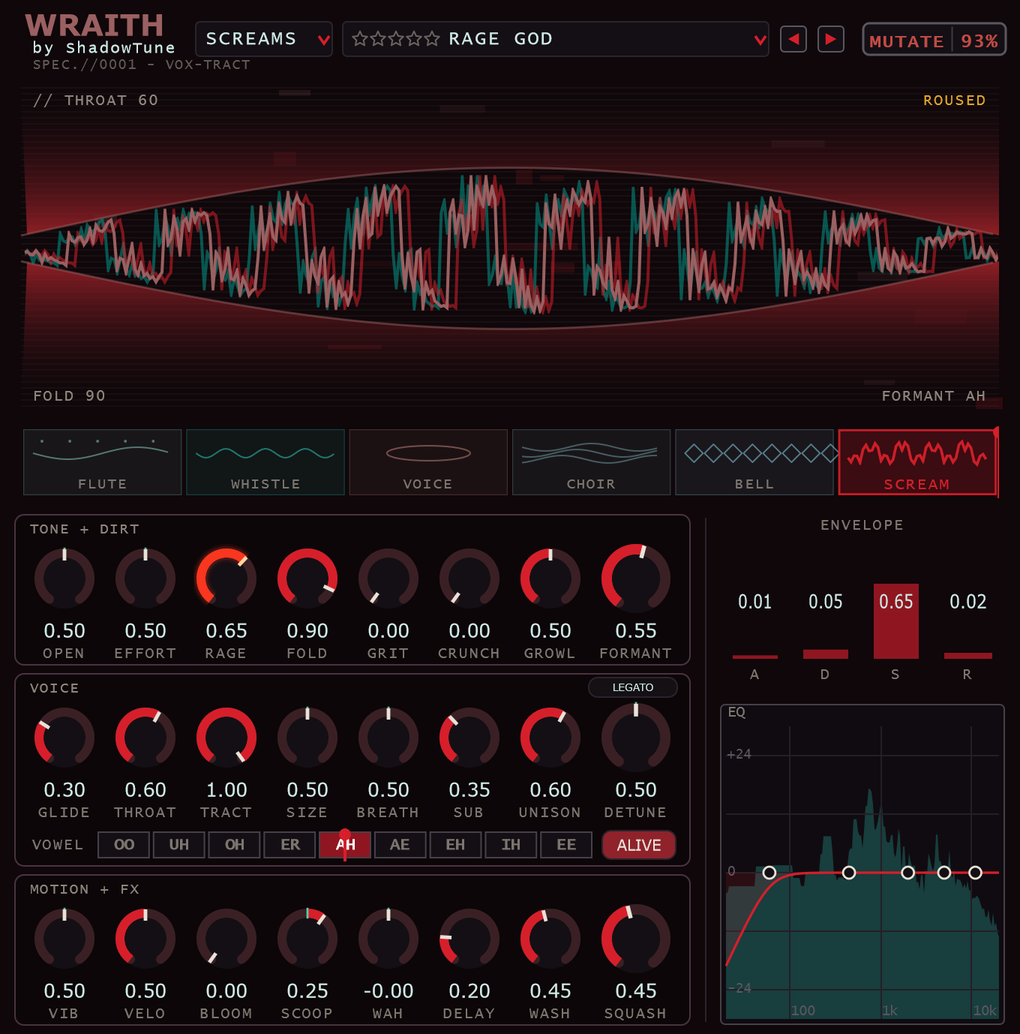Toggle the ALIVE vowel motion button

pyautogui.click(x=638, y=845)
